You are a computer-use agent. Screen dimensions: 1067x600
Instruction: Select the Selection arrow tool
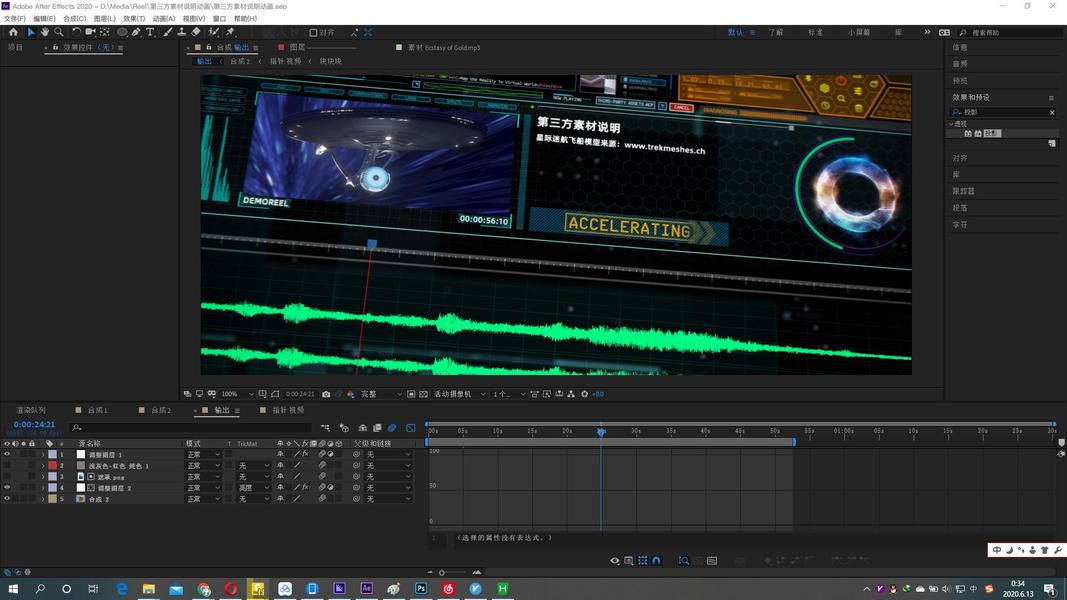pyautogui.click(x=31, y=32)
